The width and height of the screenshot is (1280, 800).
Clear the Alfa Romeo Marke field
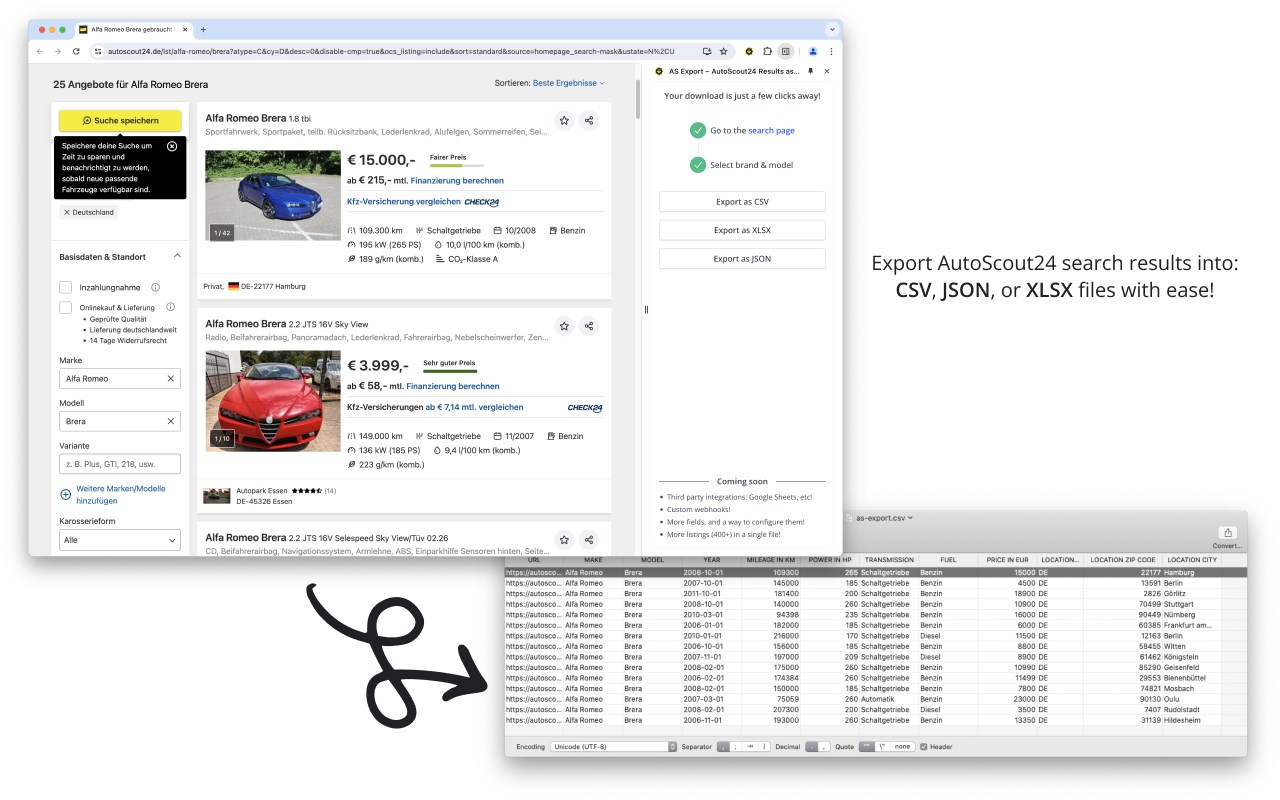click(x=170, y=379)
